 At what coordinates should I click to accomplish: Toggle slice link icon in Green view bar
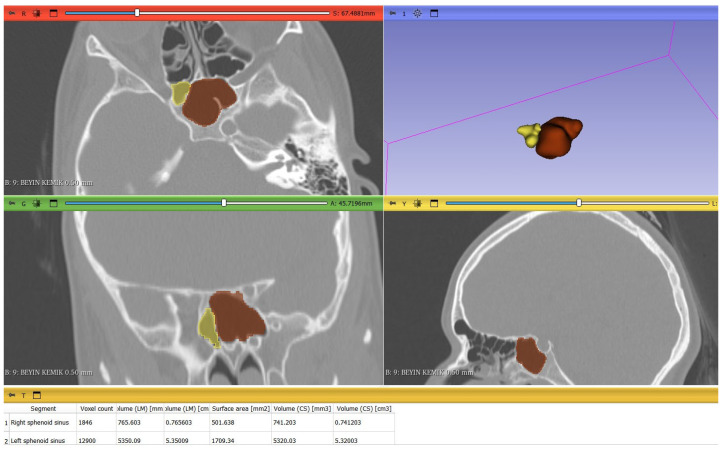(x=37, y=203)
